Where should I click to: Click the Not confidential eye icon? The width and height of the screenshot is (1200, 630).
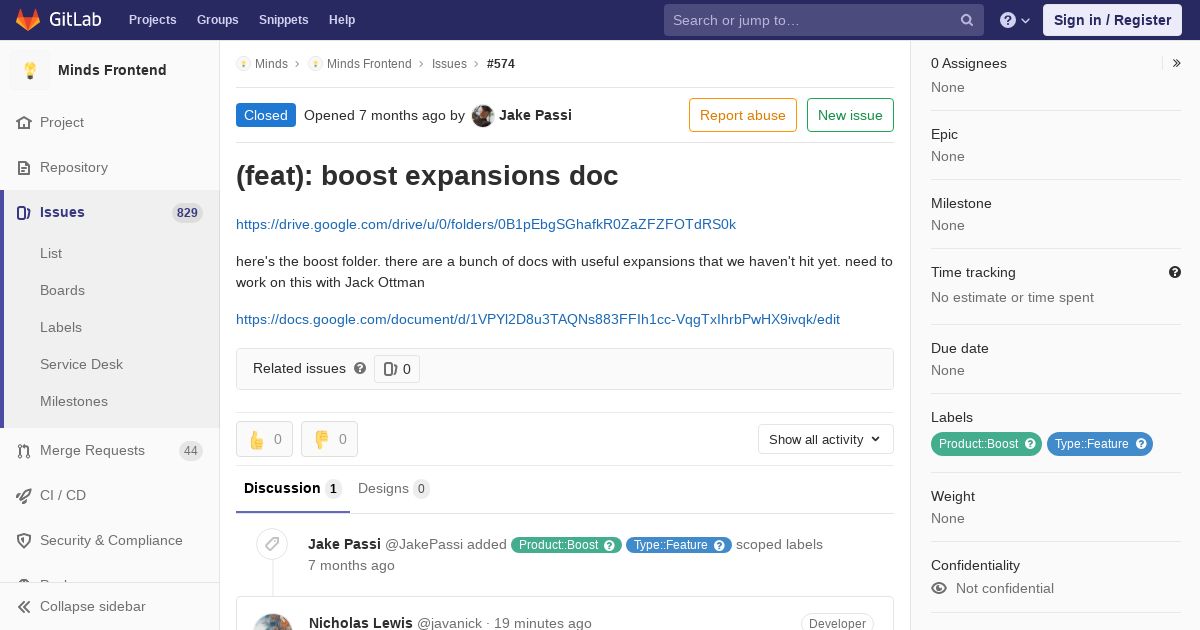pos(939,588)
